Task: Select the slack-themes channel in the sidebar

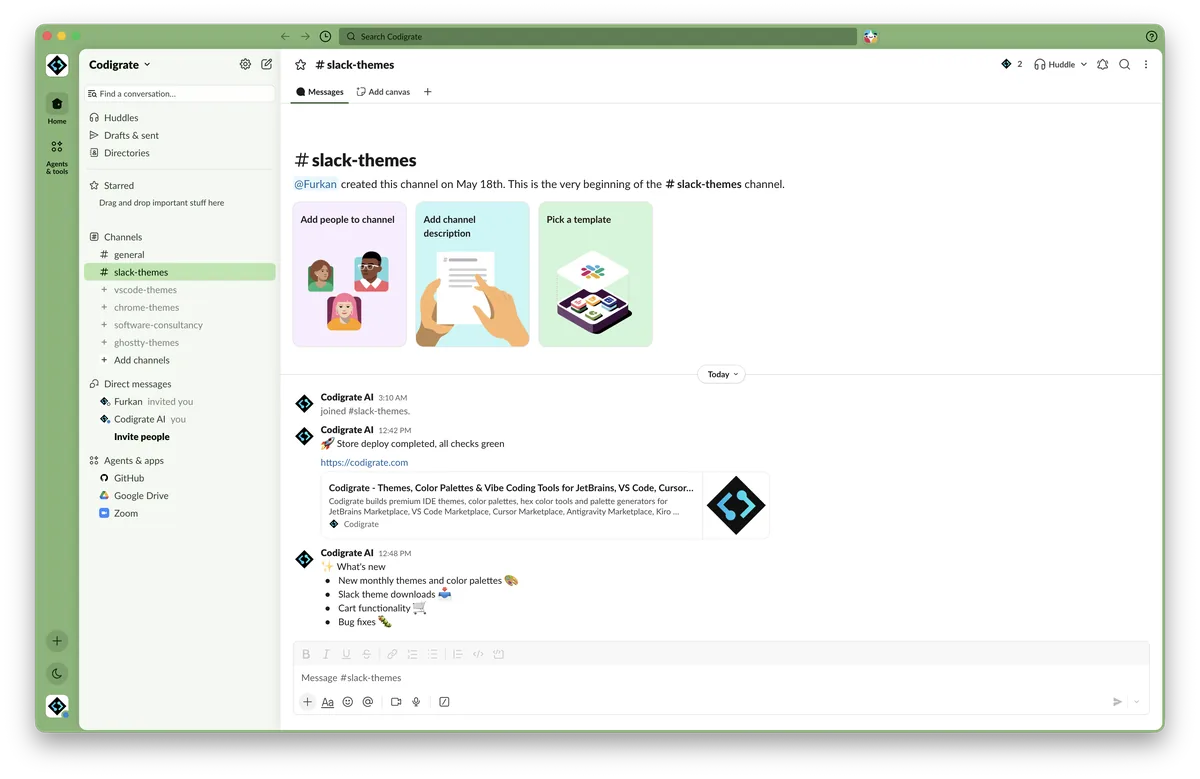Action: point(180,272)
